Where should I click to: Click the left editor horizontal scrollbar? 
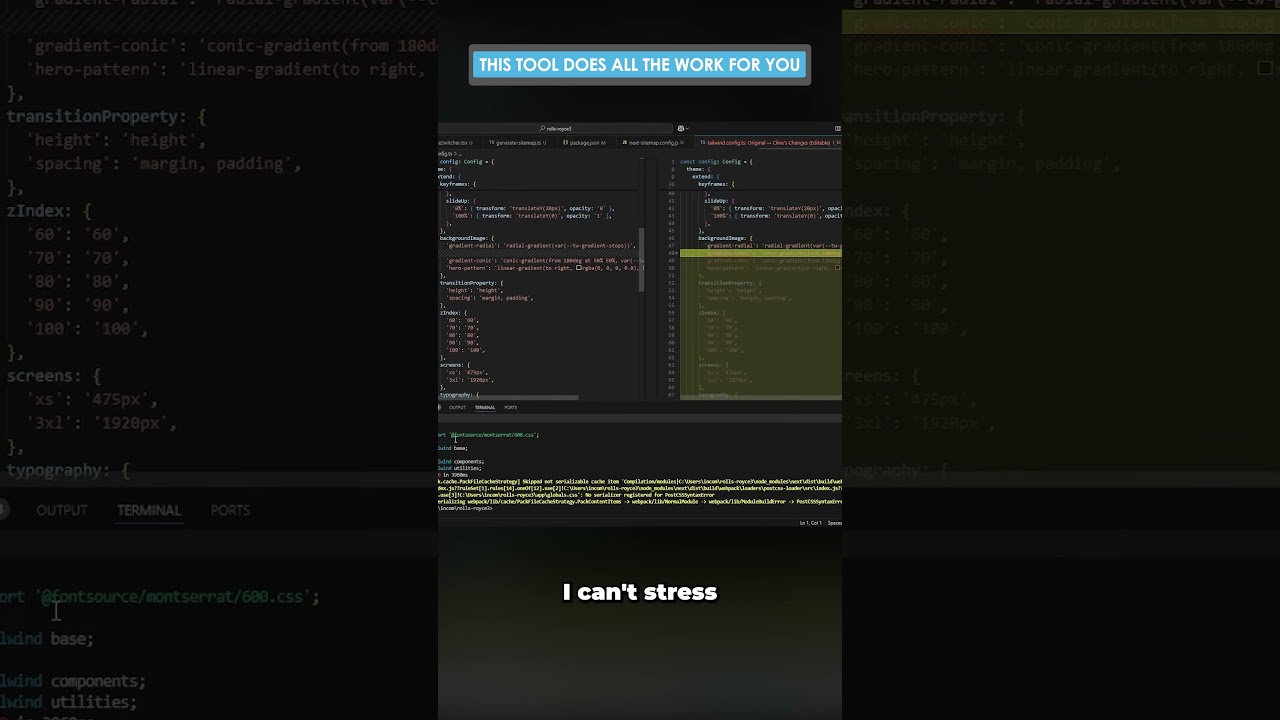click(x=508, y=397)
